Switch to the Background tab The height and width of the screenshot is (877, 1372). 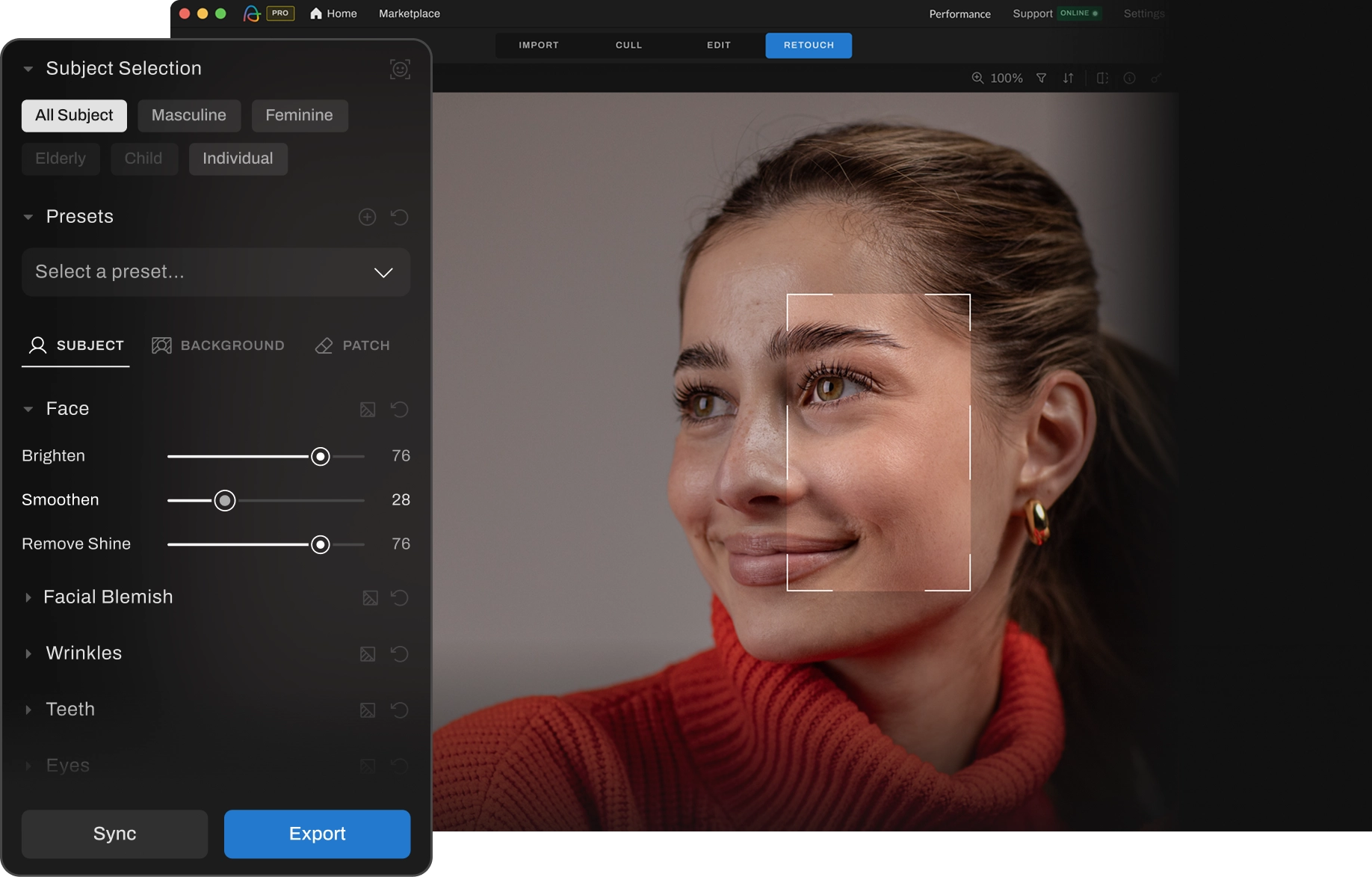[x=218, y=345]
